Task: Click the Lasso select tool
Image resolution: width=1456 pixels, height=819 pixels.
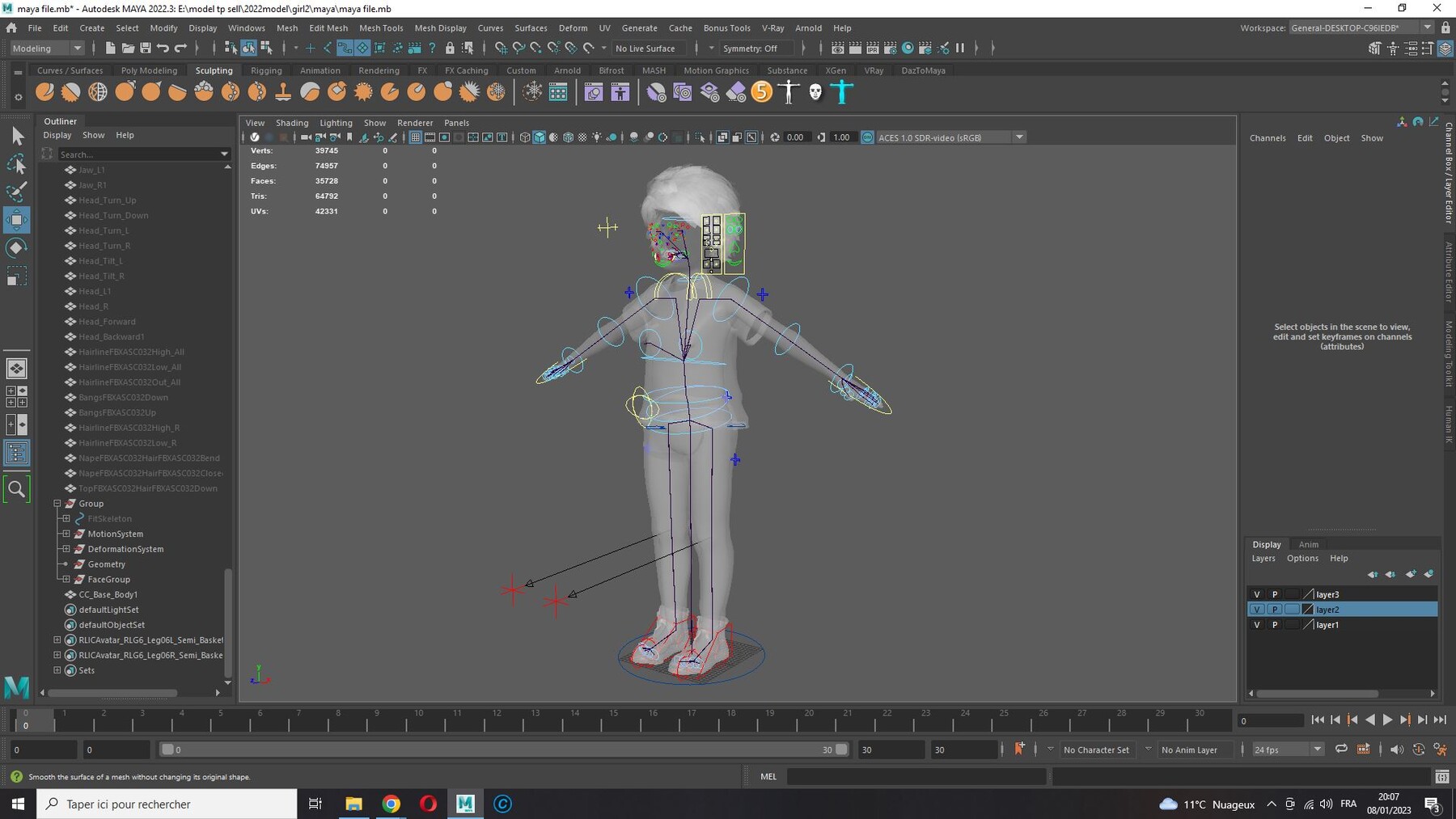Action: [16, 165]
